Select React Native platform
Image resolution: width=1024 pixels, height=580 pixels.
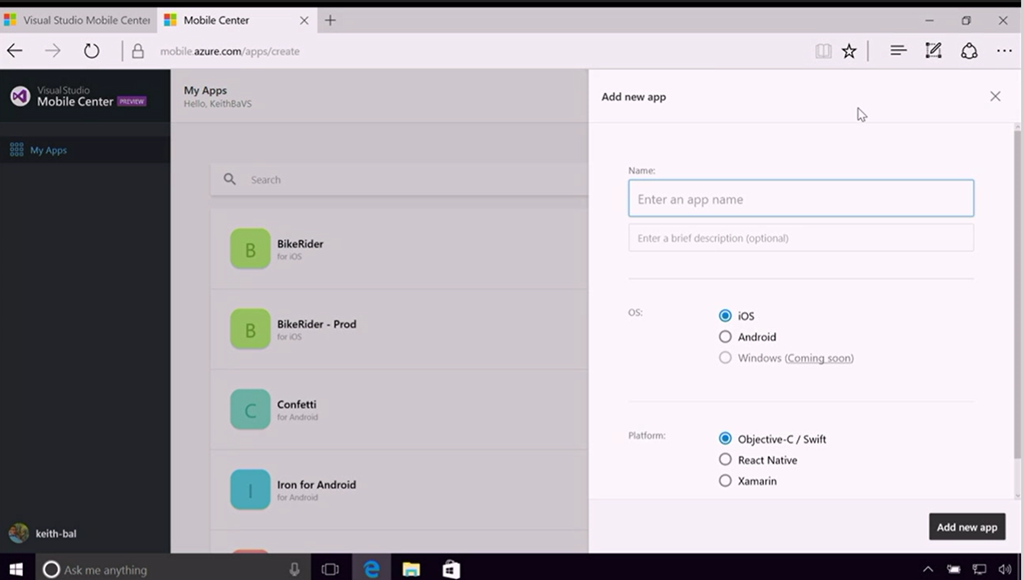(726, 460)
